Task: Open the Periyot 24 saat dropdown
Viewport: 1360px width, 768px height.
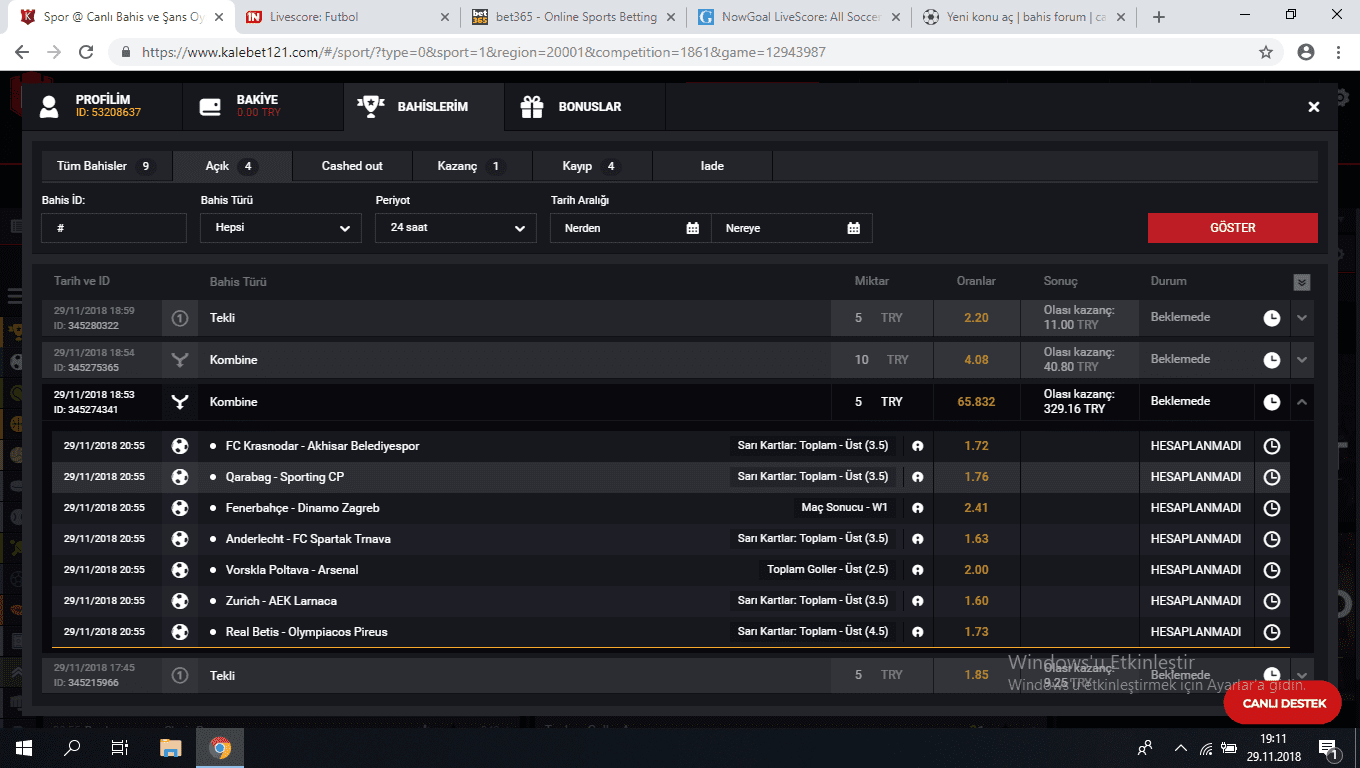Action: pyautogui.click(x=456, y=228)
